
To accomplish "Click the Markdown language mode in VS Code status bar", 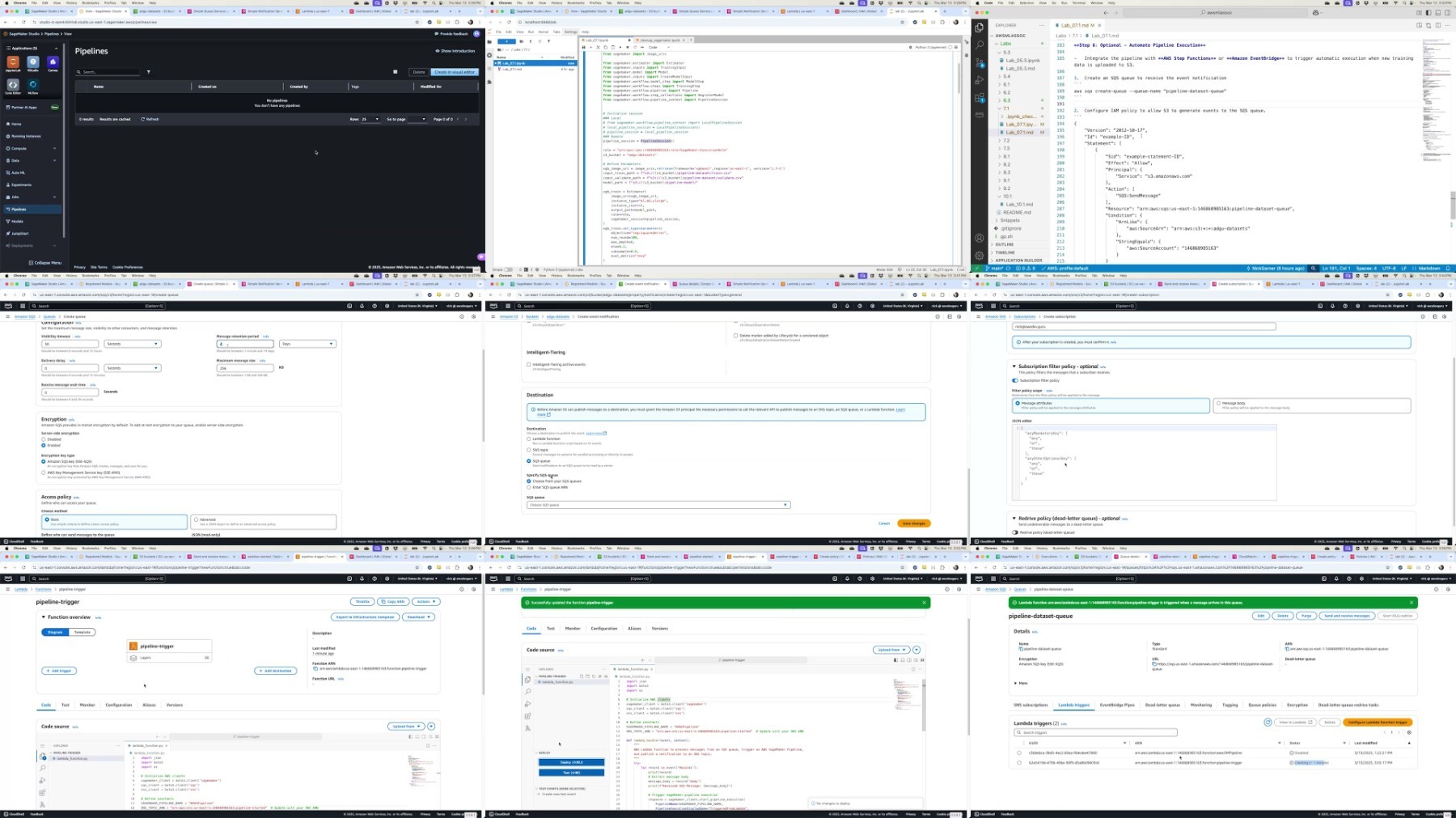I will pos(1429,269).
